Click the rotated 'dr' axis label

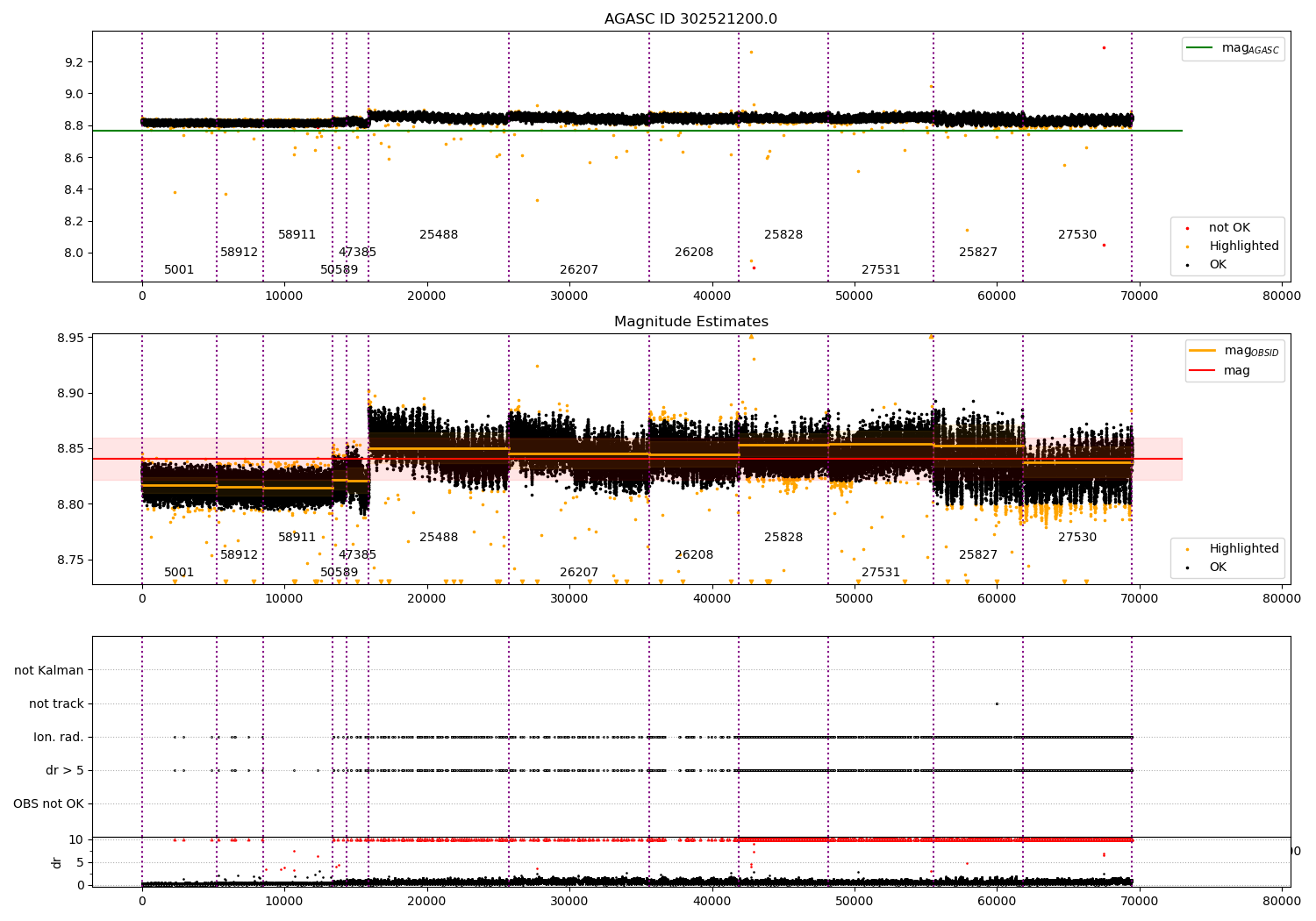point(57,862)
